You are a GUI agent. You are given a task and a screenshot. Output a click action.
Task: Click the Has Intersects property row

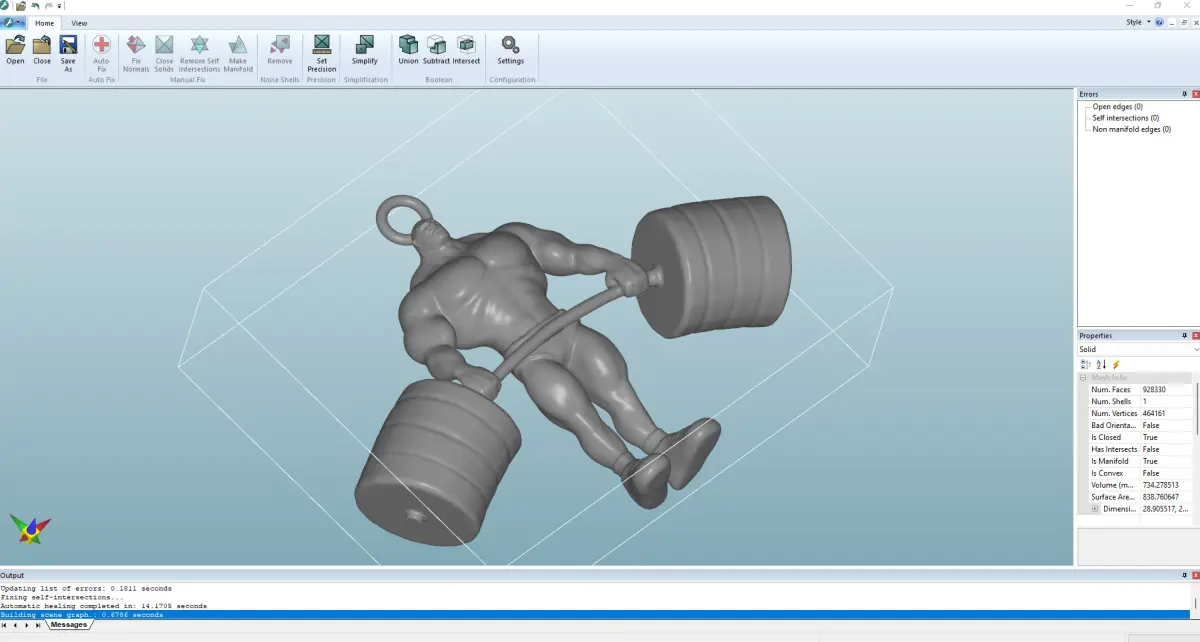coord(1140,449)
